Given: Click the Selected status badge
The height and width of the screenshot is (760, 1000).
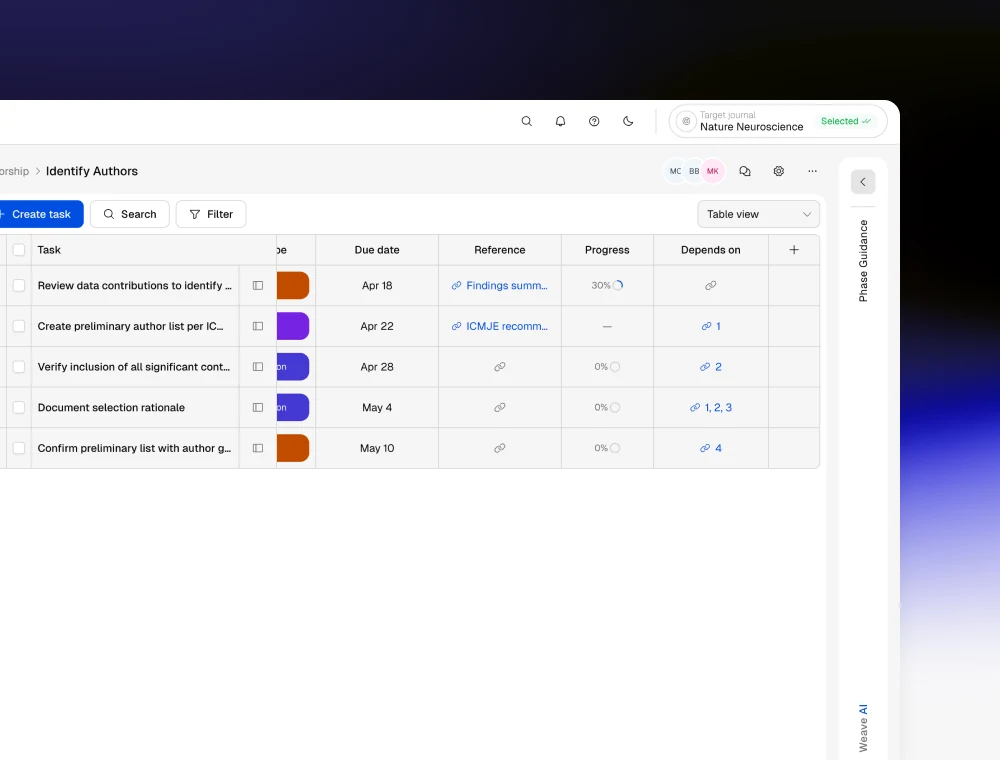Looking at the screenshot, I should [x=845, y=121].
